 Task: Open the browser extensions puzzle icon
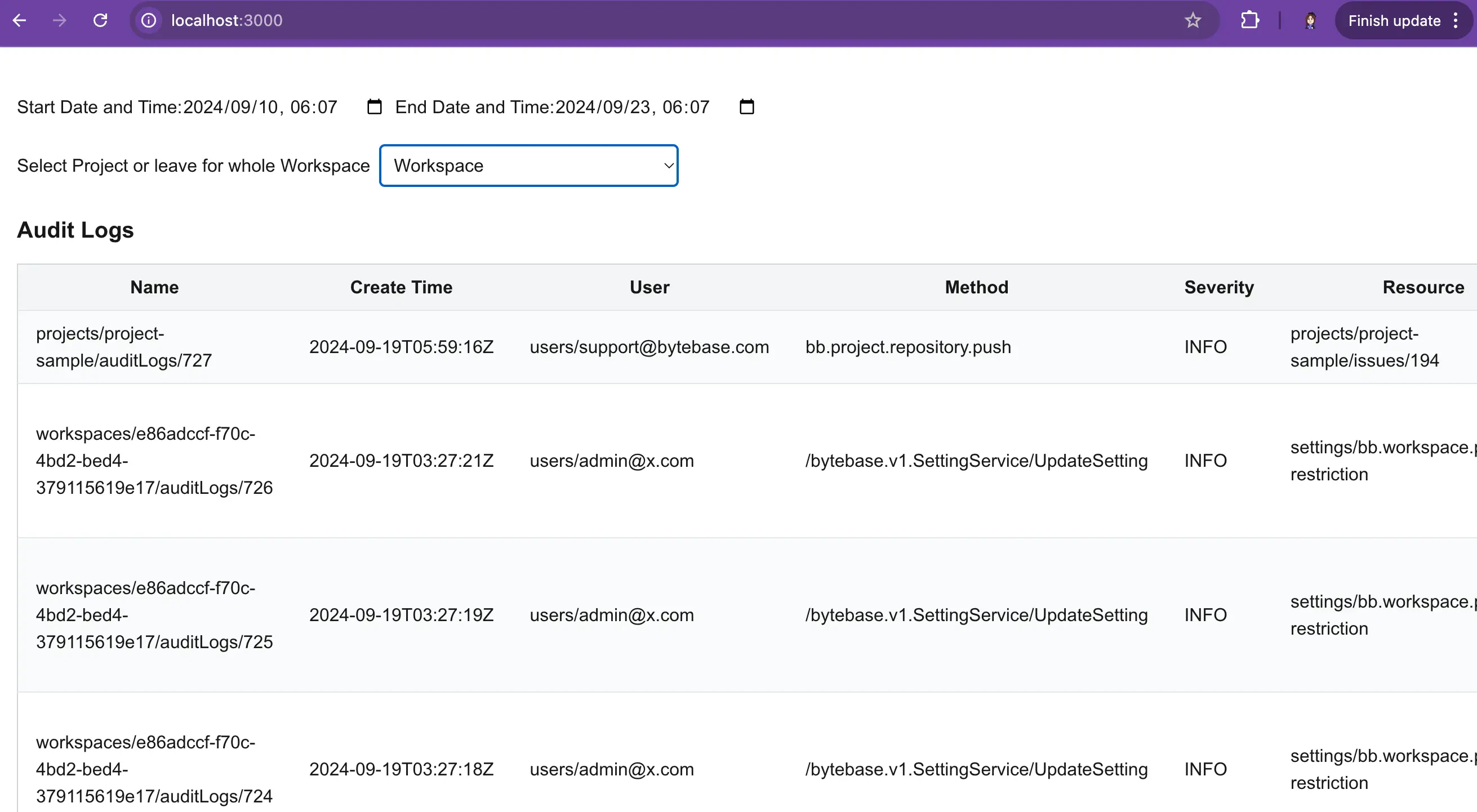click(1250, 20)
